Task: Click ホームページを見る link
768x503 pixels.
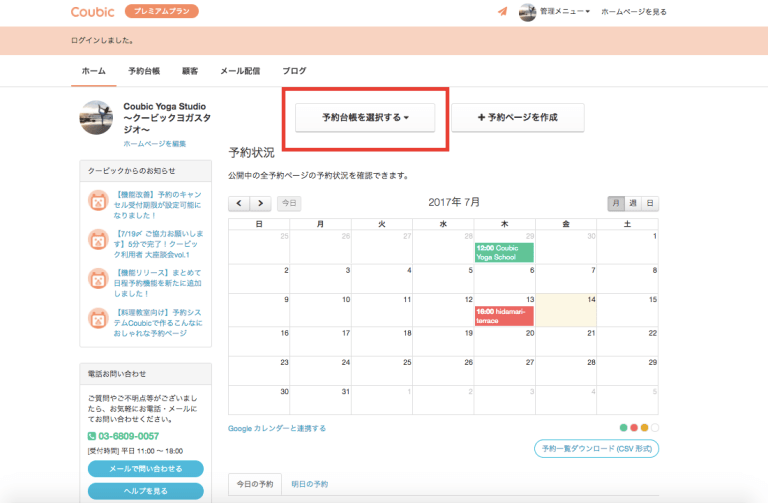Action: (x=634, y=12)
